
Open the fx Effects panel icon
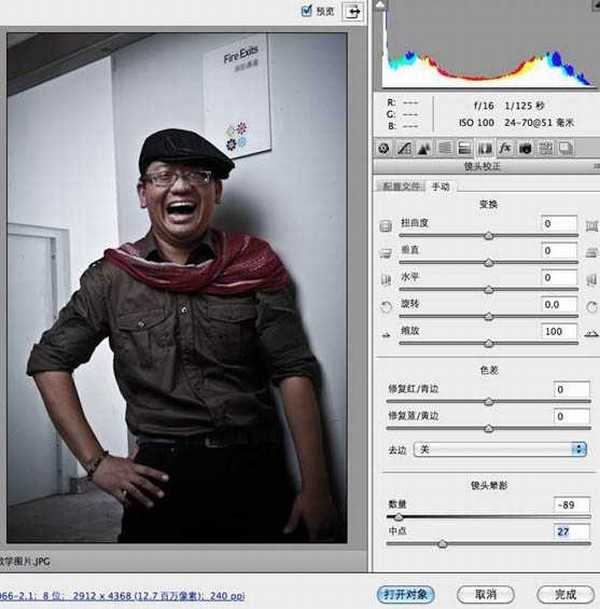point(505,148)
